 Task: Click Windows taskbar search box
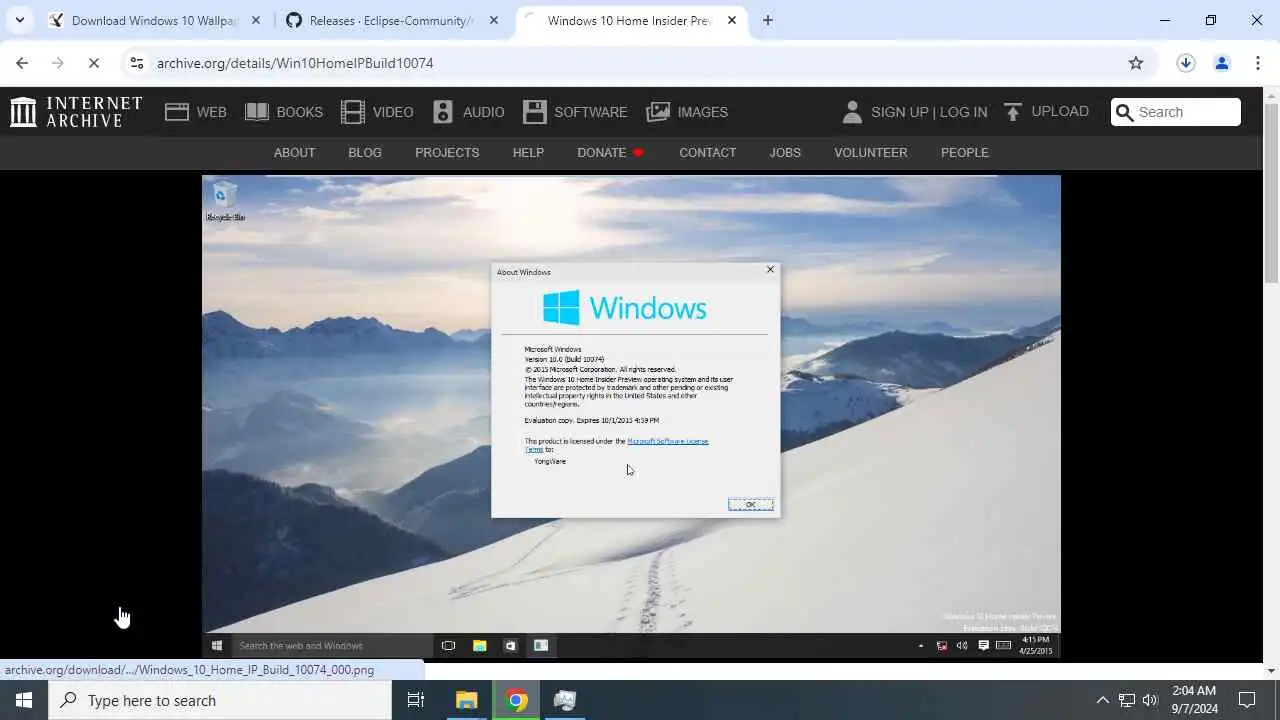point(220,700)
